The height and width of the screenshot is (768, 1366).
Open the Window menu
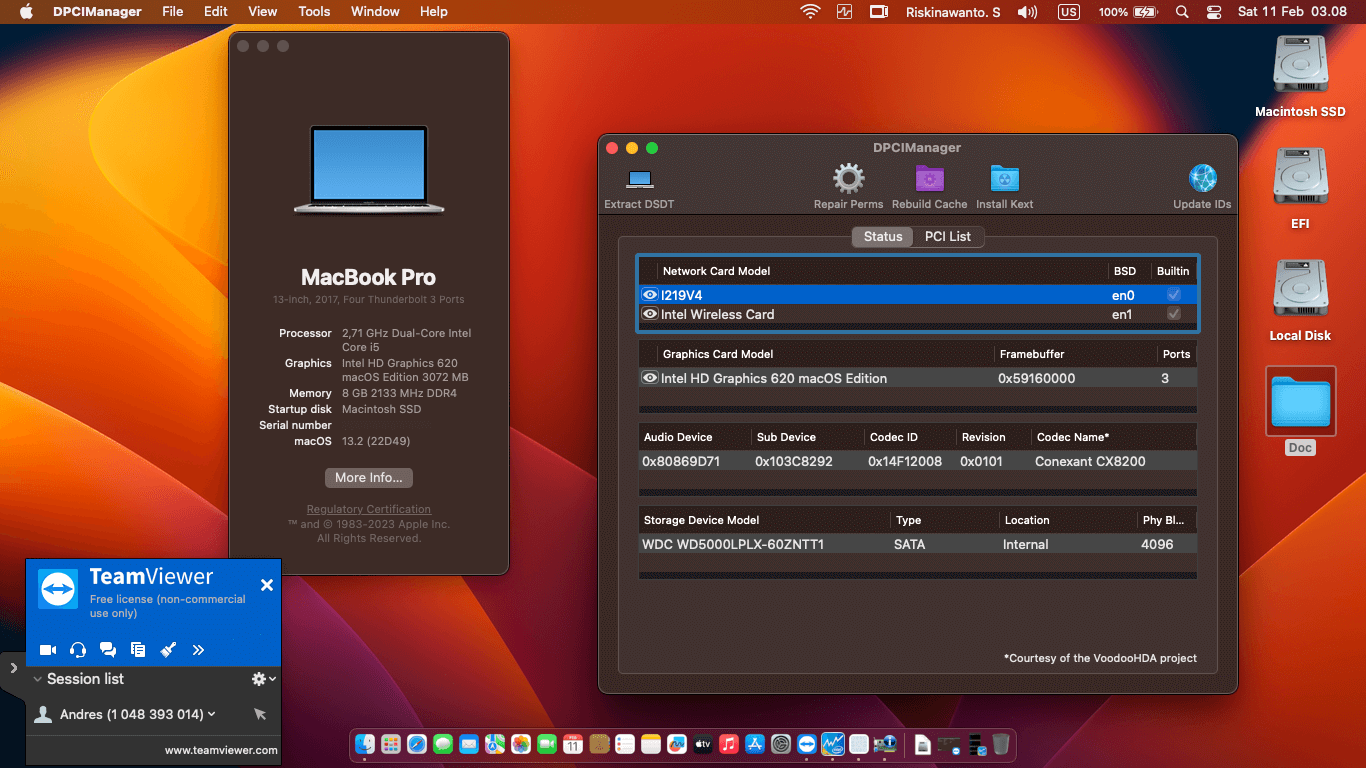point(375,12)
